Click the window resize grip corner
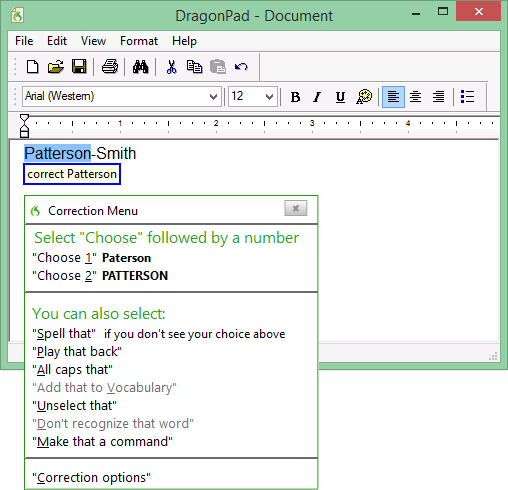This screenshot has height=490, width=508. 493,356
